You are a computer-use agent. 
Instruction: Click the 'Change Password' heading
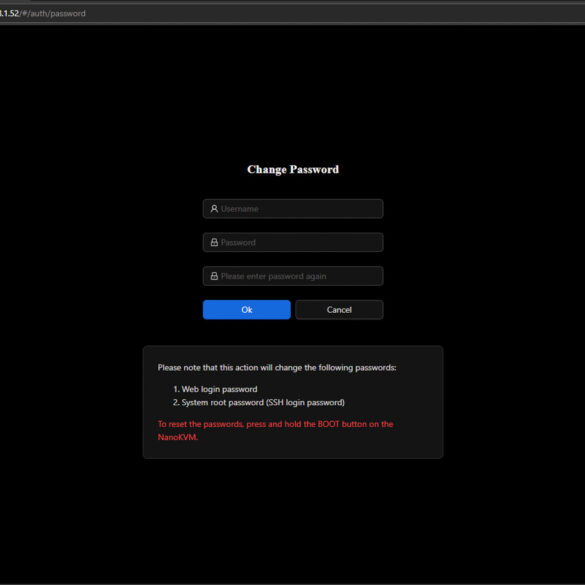[x=293, y=169]
